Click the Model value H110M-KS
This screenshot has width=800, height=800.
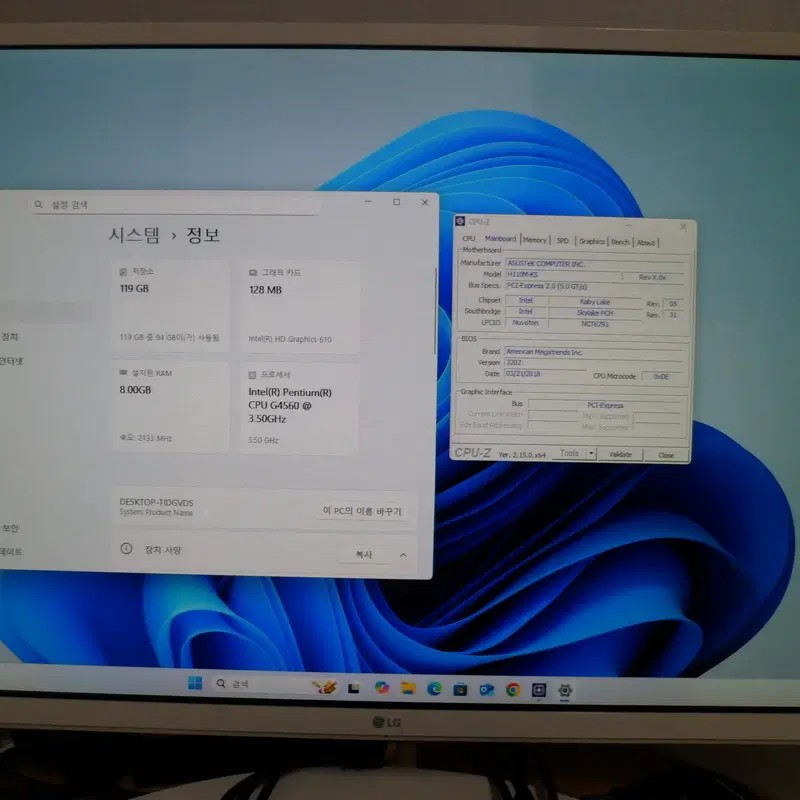563,274
